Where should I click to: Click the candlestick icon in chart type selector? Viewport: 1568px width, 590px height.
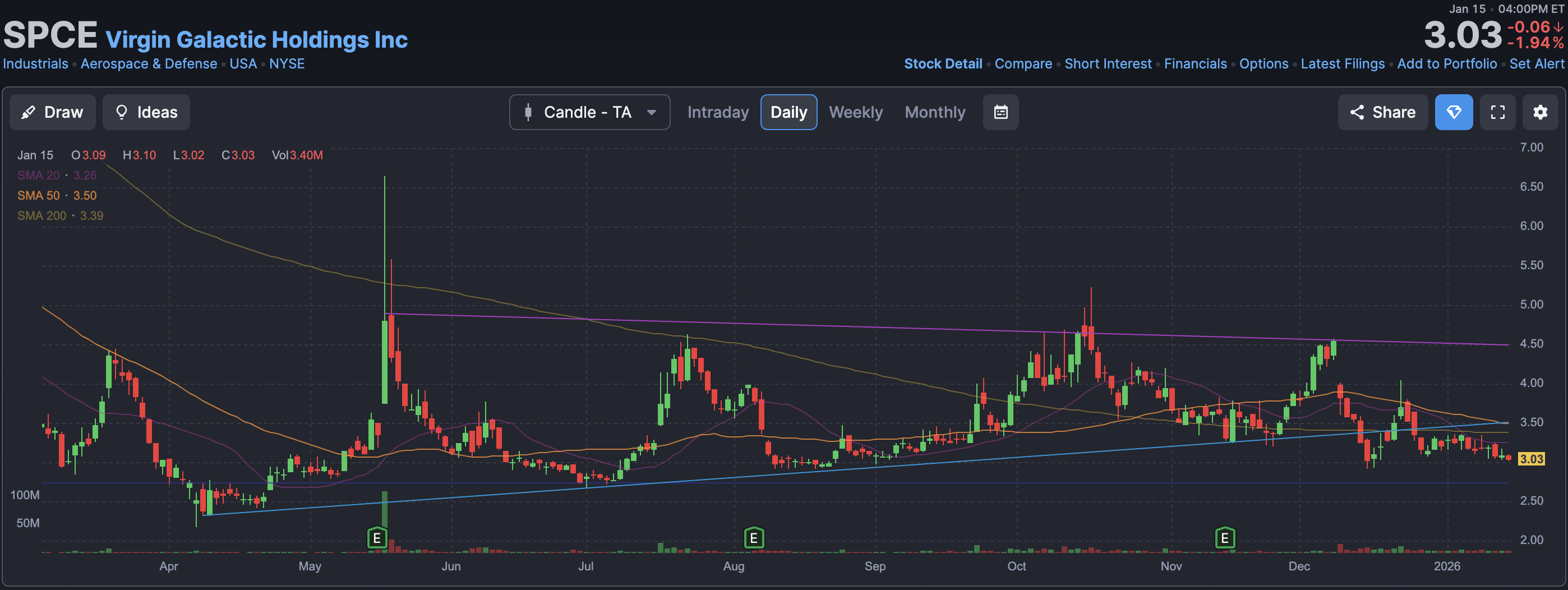pyautogui.click(x=528, y=112)
